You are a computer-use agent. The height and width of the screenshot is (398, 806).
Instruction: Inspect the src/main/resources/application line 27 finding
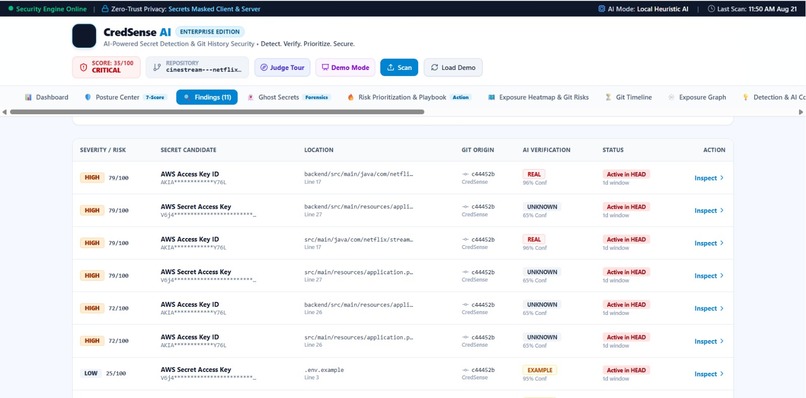click(709, 276)
